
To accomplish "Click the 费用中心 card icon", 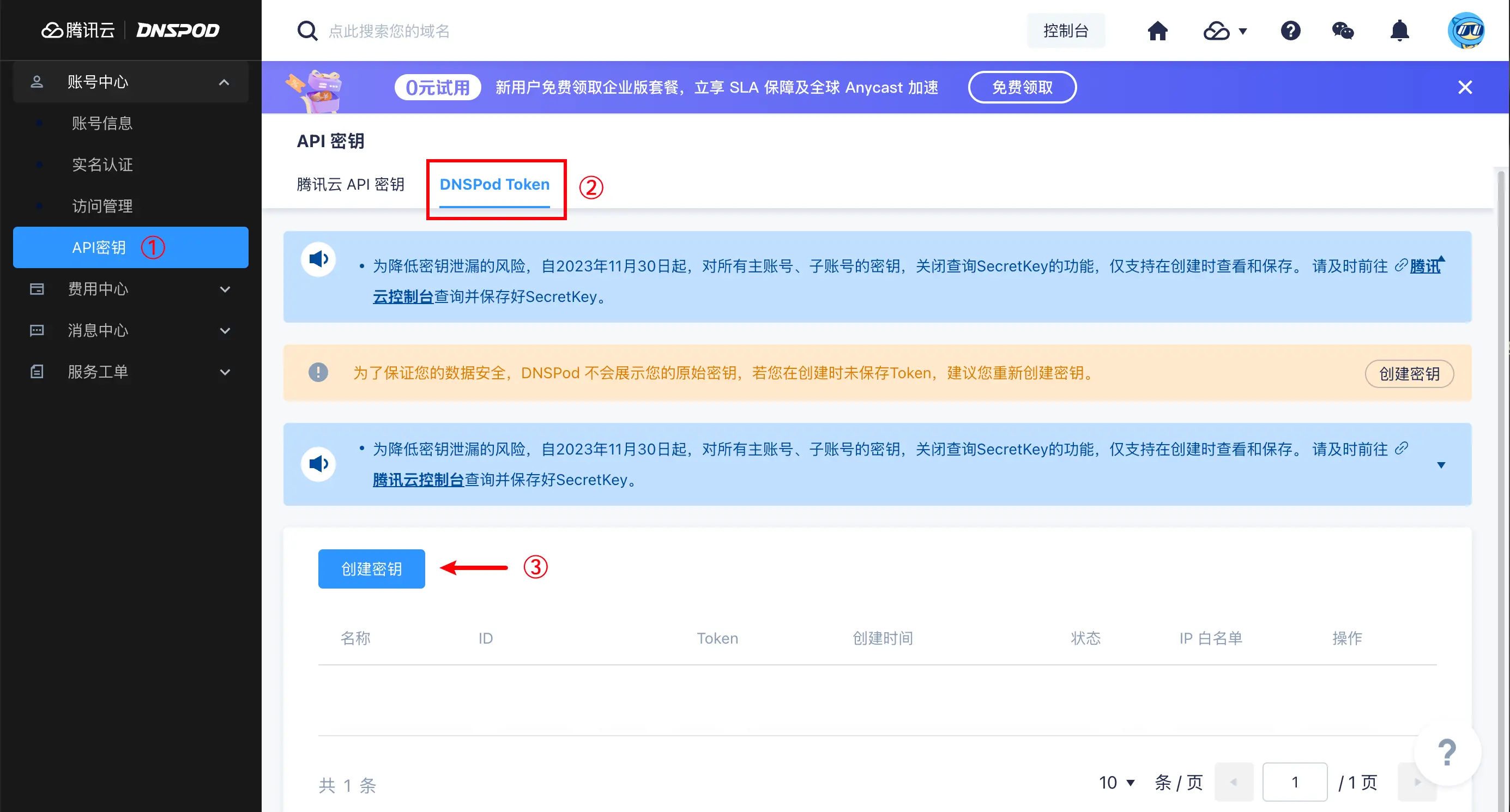I will coord(37,289).
